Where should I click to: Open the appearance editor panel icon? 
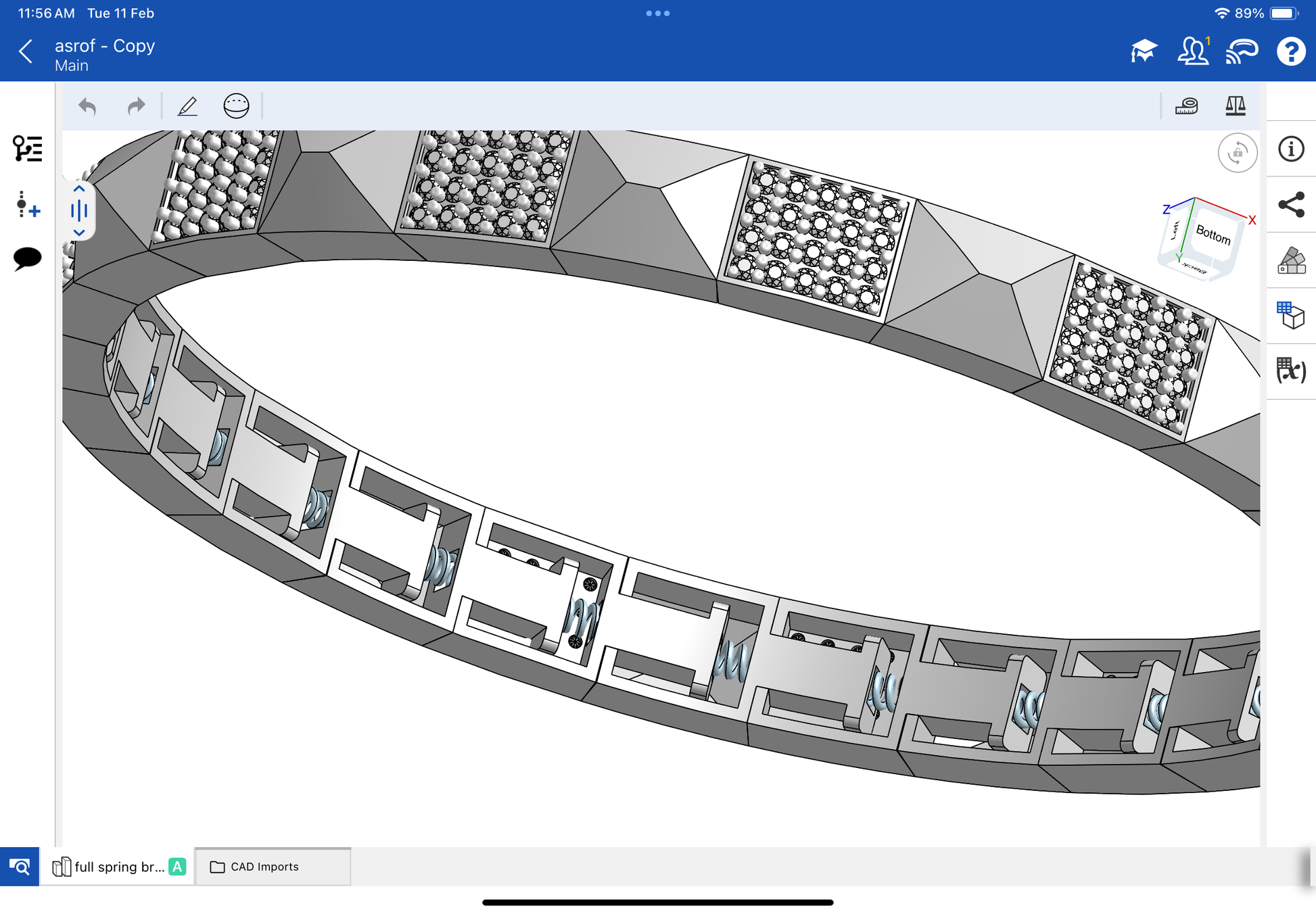point(1291,260)
